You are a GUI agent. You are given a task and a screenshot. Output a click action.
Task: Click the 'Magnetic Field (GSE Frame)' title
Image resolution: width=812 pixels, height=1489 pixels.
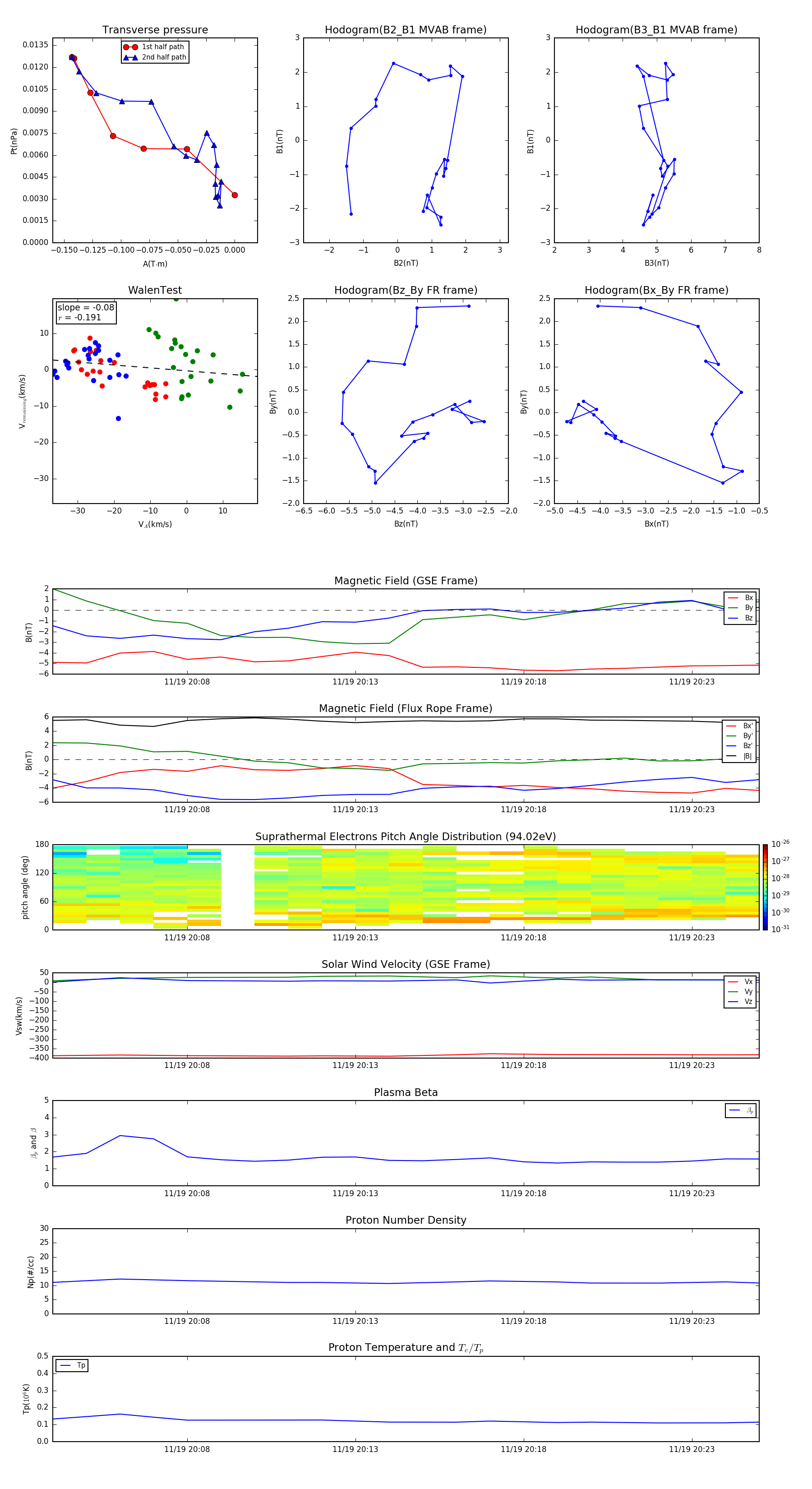point(406,581)
